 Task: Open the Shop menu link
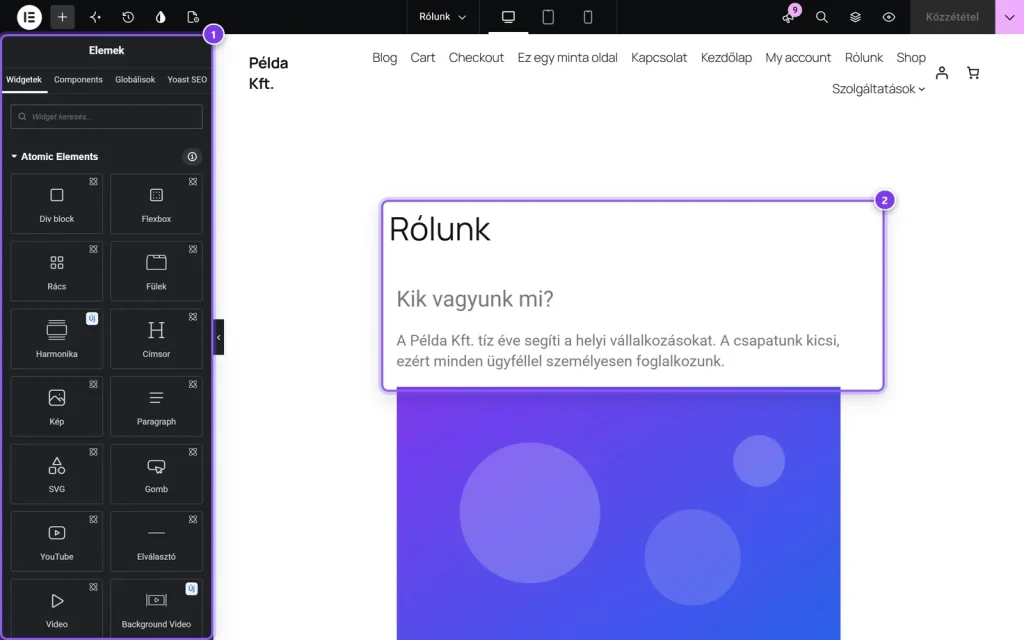click(911, 57)
